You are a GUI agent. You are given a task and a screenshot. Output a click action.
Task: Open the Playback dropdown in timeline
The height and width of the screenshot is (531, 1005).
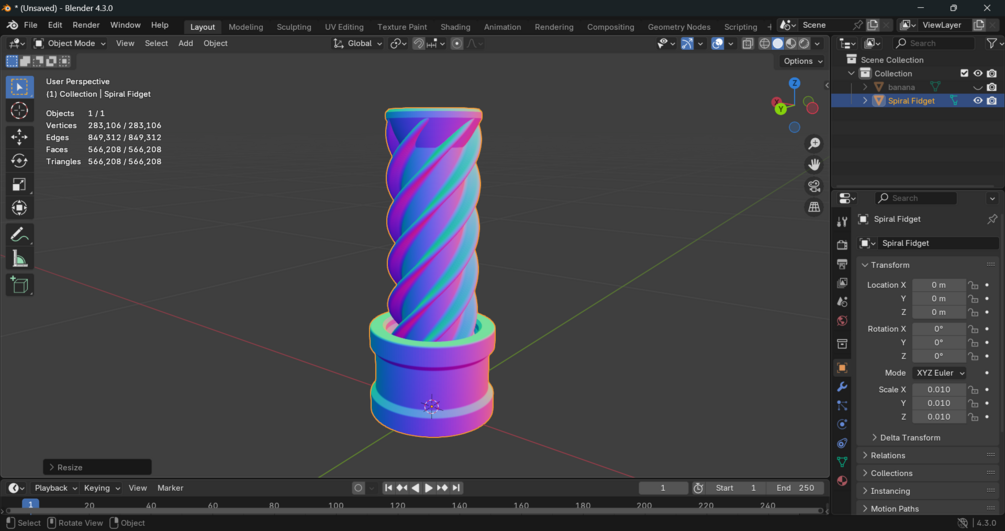pos(55,488)
